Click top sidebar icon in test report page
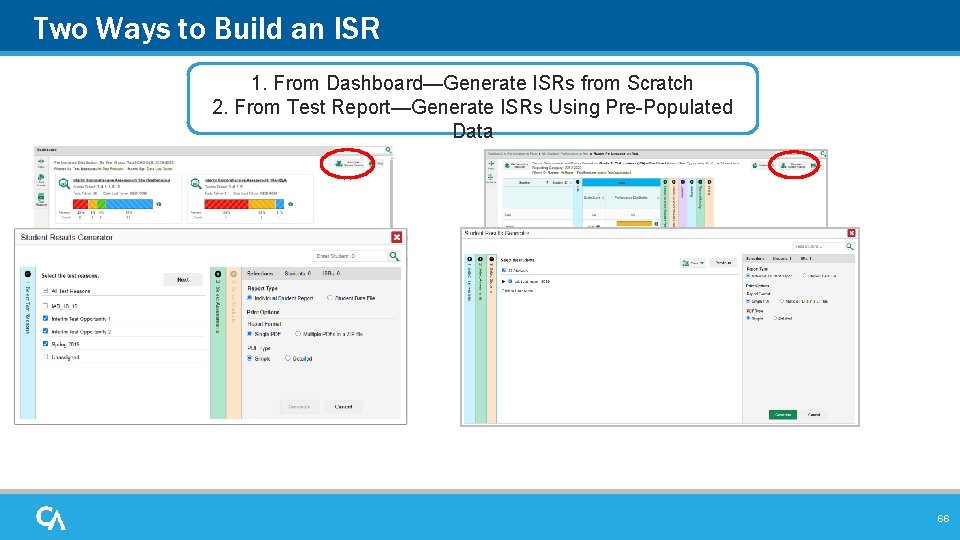The image size is (960, 540). coord(491,165)
